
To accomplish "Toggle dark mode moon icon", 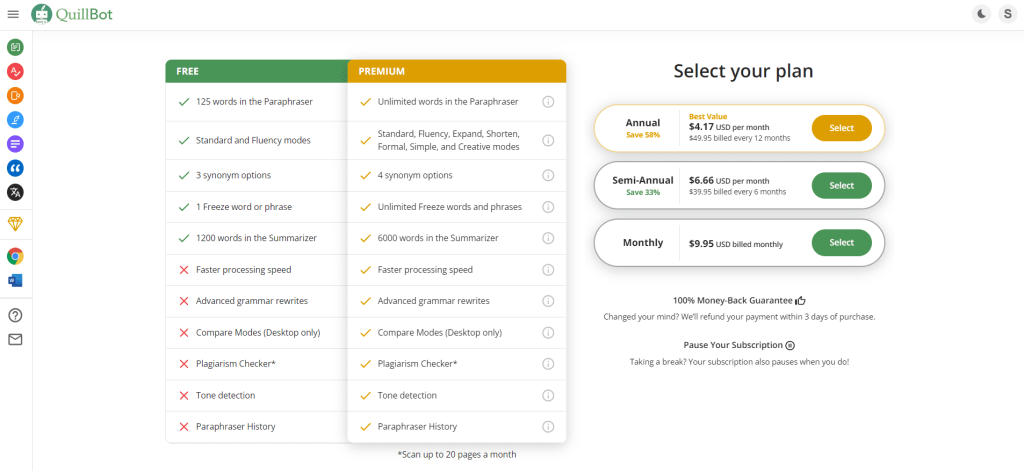I will [x=982, y=14].
